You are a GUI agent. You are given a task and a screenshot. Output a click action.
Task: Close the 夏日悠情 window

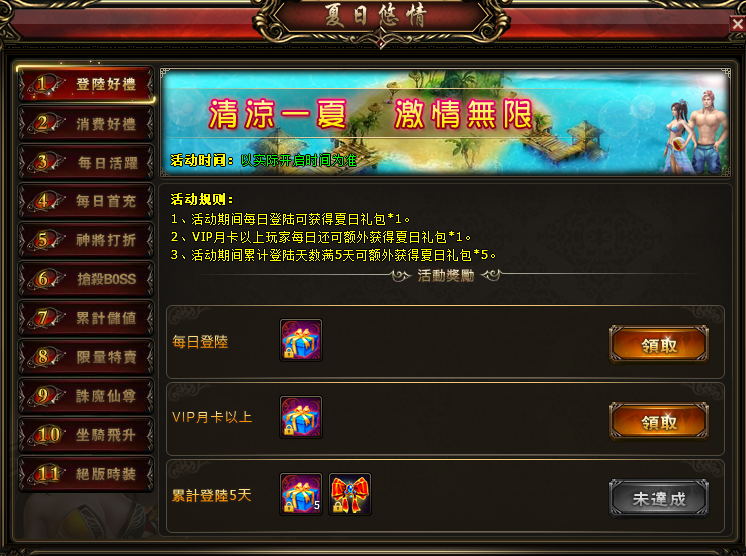737,23
